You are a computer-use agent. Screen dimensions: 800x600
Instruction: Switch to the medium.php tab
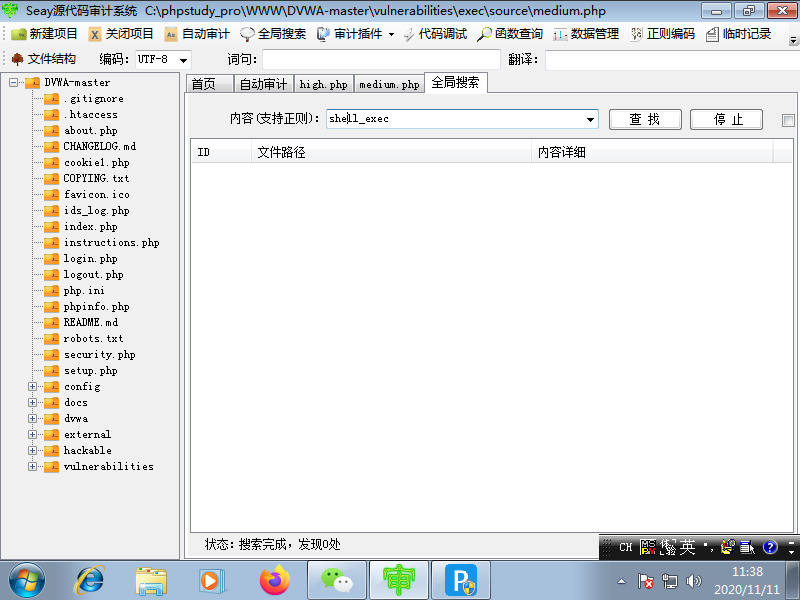tap(389, 84)
